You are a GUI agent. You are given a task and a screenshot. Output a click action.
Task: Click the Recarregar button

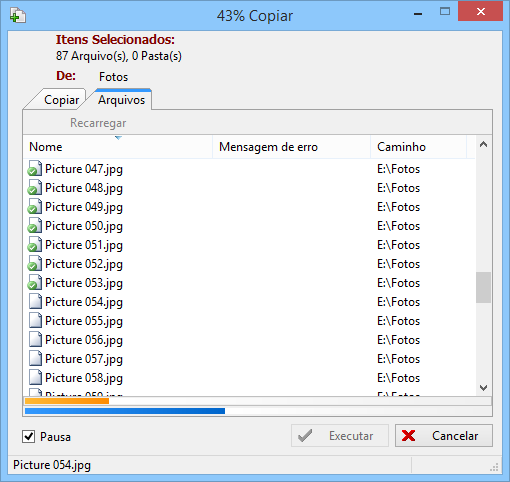click(98, 123)
